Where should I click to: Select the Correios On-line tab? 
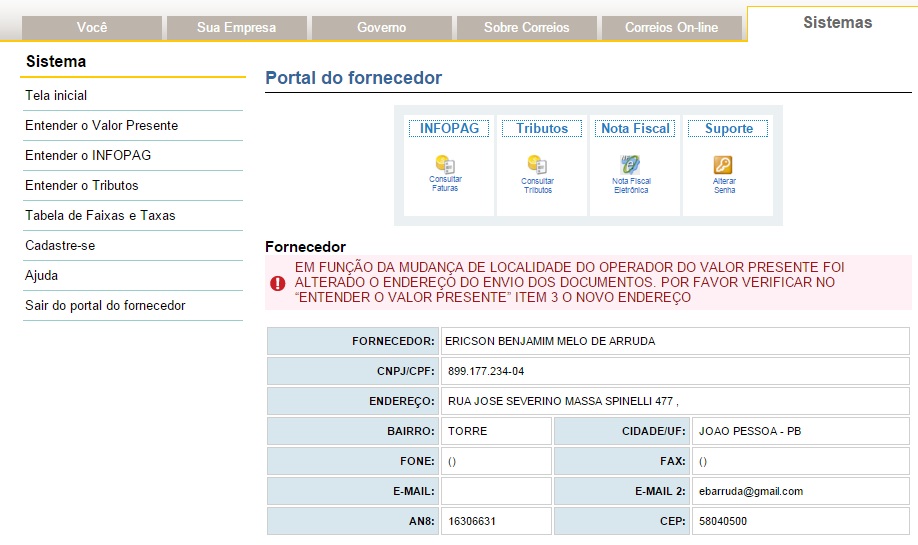(672, 28)
